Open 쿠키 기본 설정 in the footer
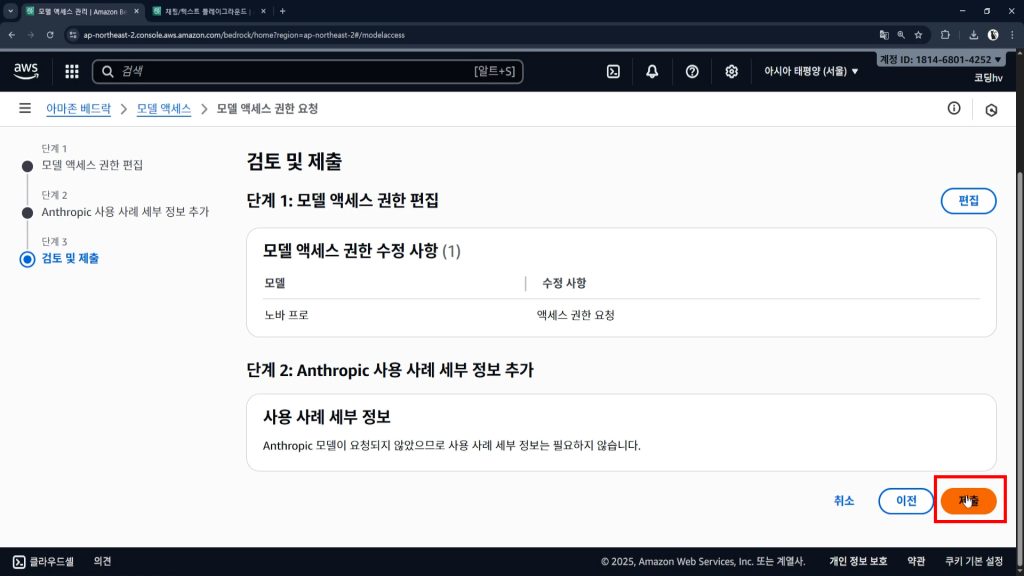Screen dimensions: 1024x576 974,562
